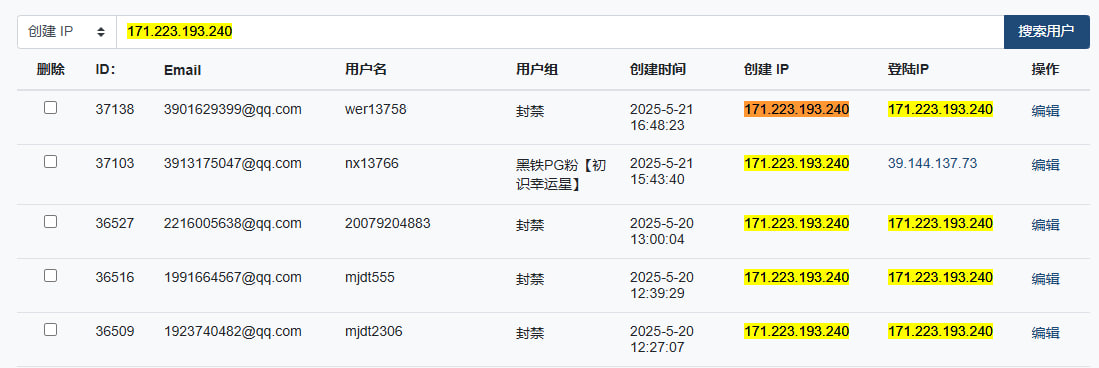Click login IP of user 36527
1099x368 pixels.
(941, 224)
